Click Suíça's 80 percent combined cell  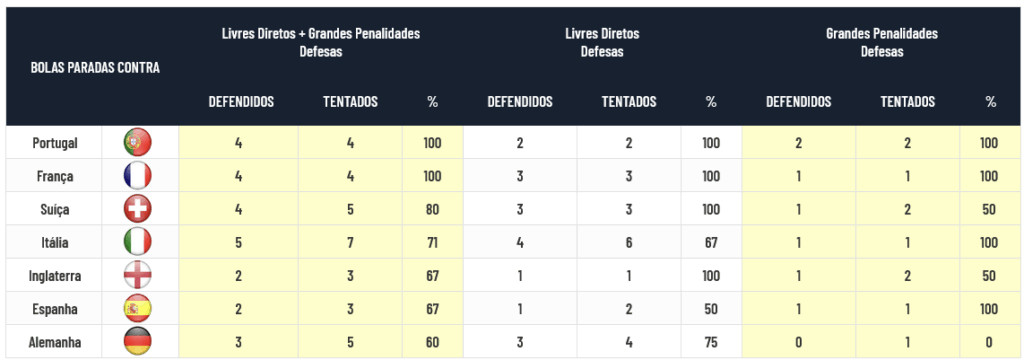coord(432,209)
